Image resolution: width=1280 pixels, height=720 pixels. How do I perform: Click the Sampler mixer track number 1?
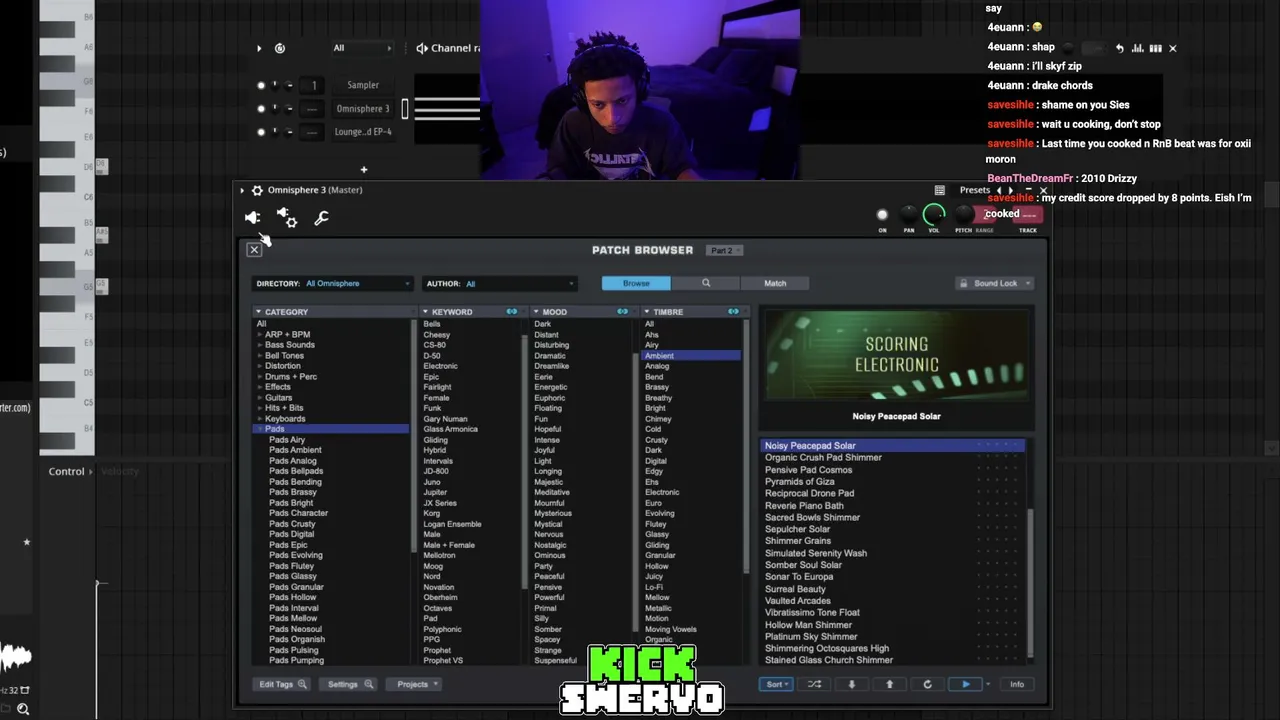point(314,85)
